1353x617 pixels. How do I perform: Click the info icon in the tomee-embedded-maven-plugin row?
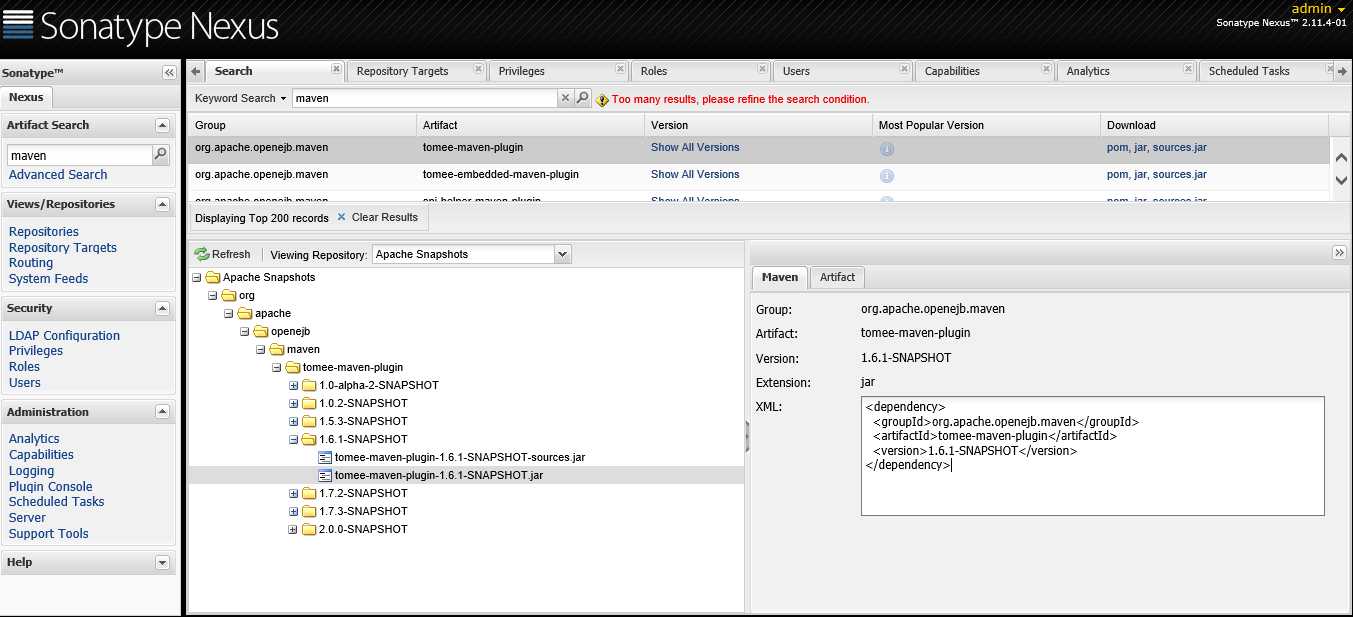pyautogui.click(x=886, y=176)
